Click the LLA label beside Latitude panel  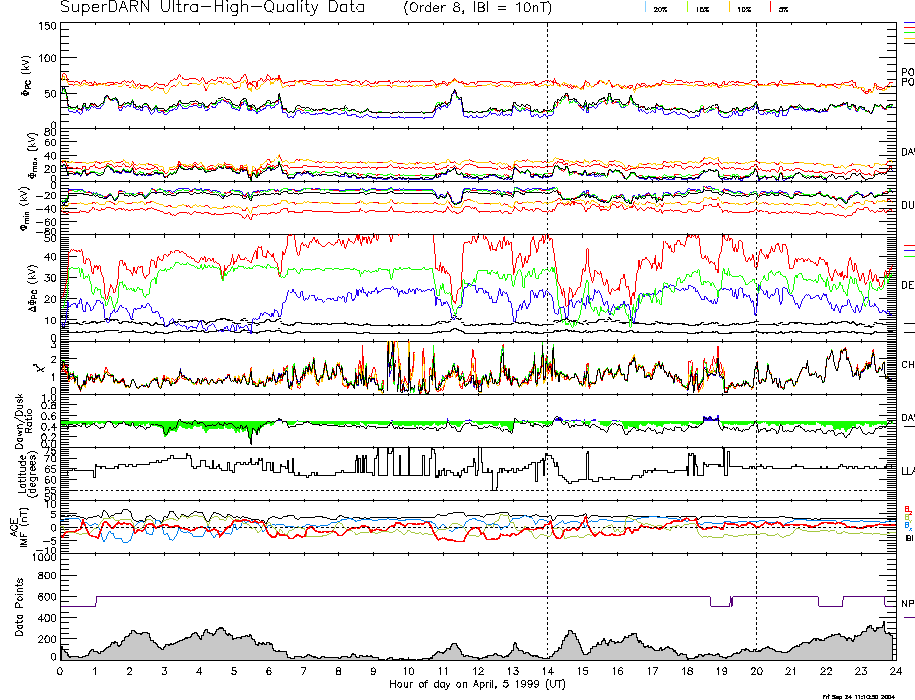tap(908, 470)
